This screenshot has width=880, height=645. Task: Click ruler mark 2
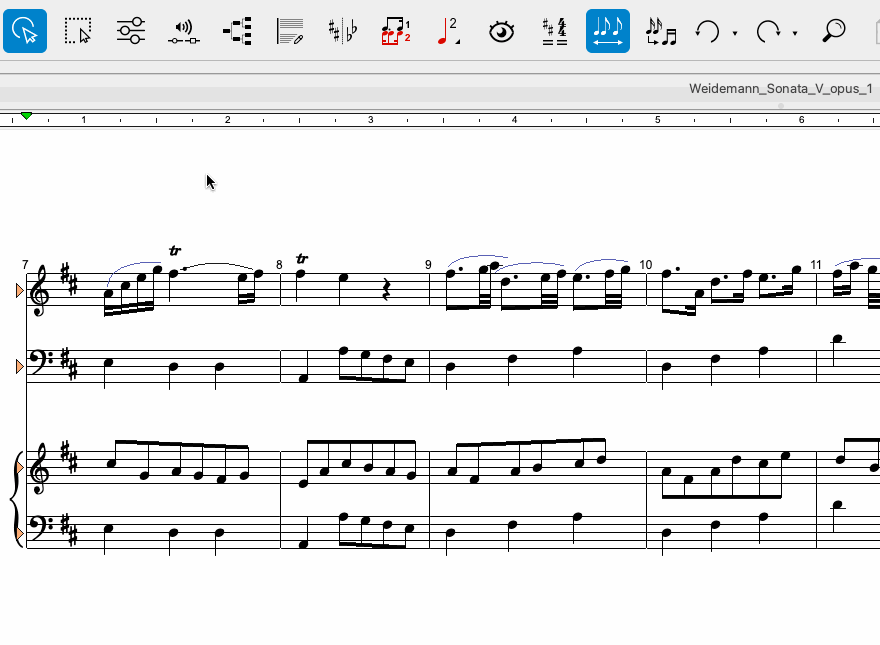tap(227, 120)
